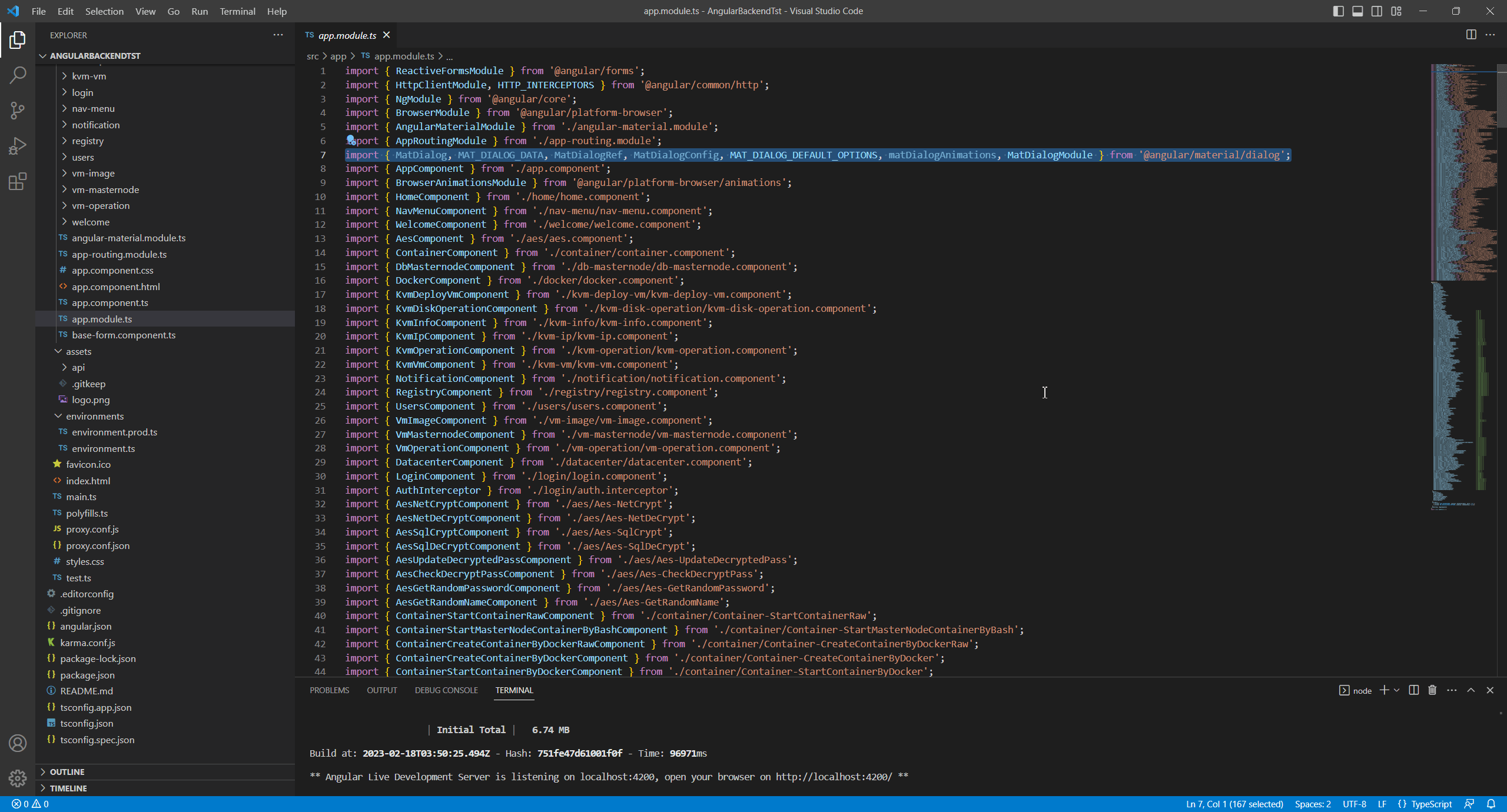Open the Source Control view

tap(18, 110)
